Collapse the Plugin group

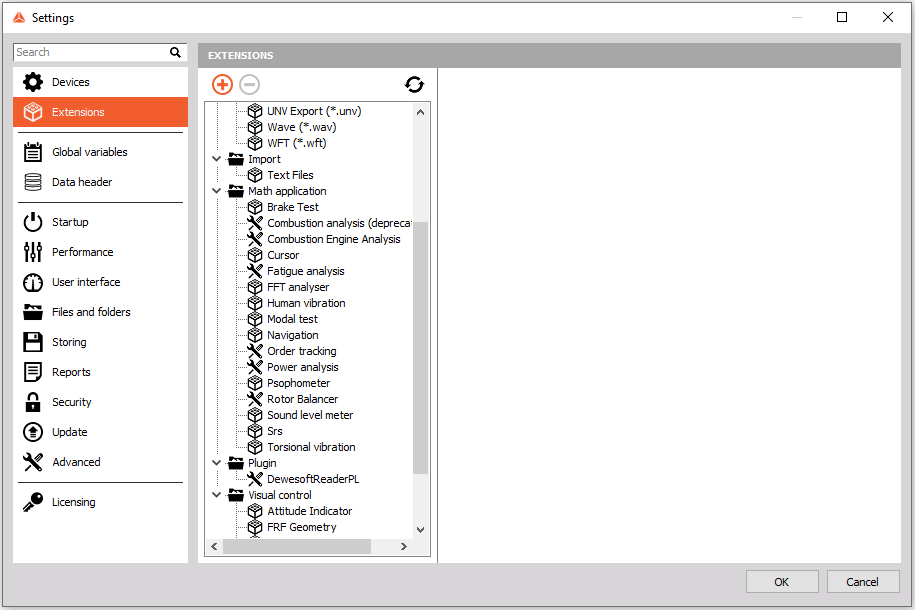[x=216, y=463]
